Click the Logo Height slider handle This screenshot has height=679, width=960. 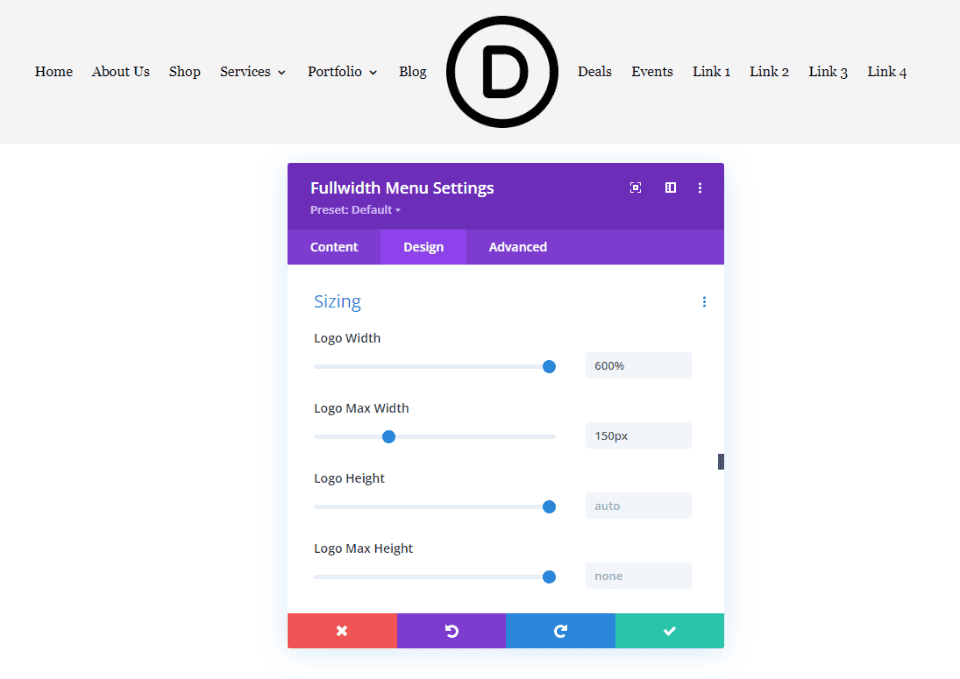point(549,507)
